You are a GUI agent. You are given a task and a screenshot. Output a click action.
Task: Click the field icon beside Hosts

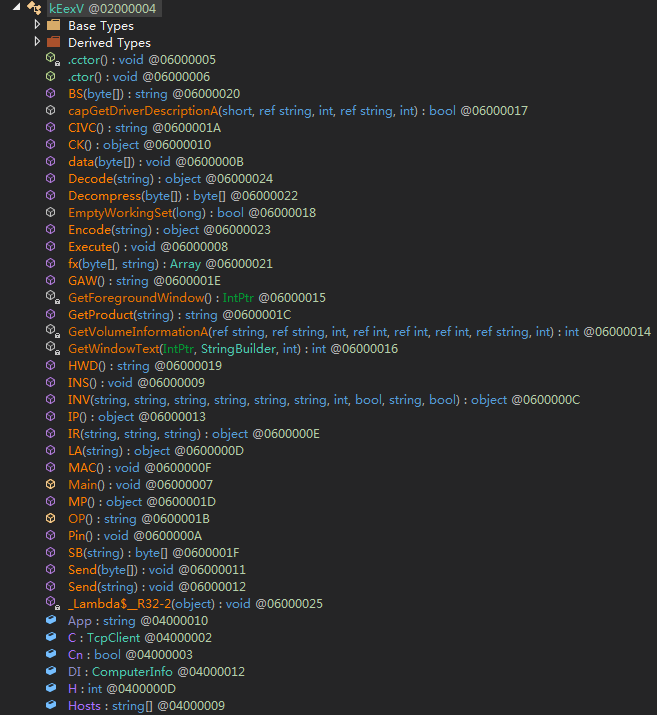pyautogui.click(x=51, y=705)
